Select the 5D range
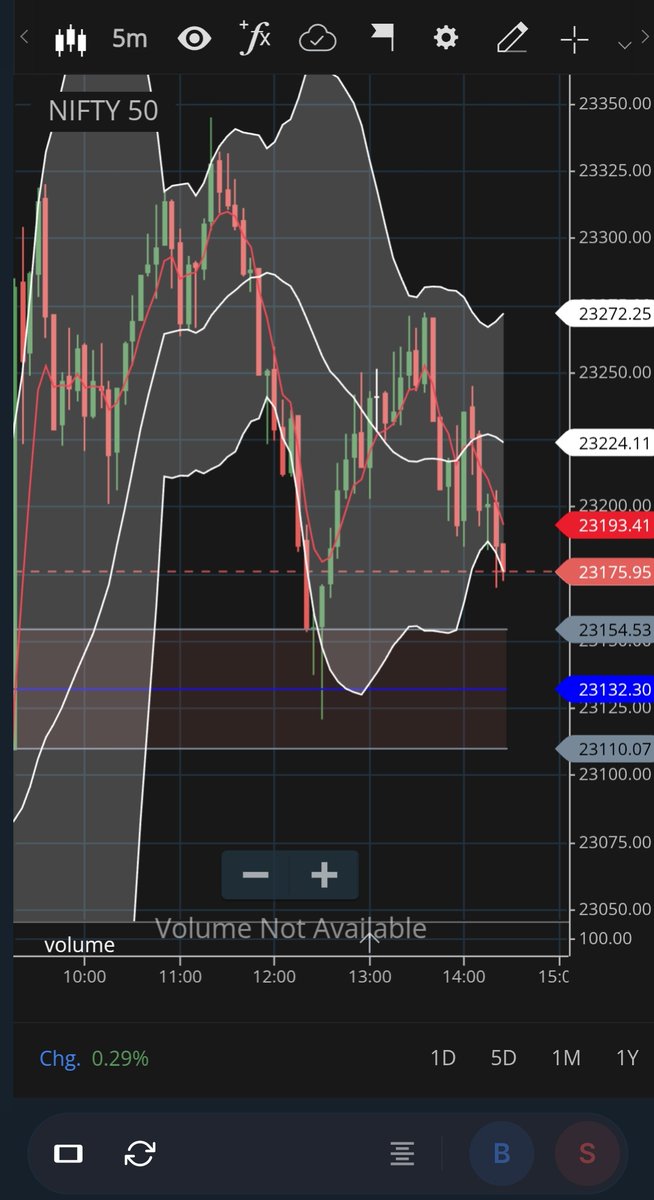Screen dimensions: 654x1200 pyautogui.click(x=503, y=1058)
